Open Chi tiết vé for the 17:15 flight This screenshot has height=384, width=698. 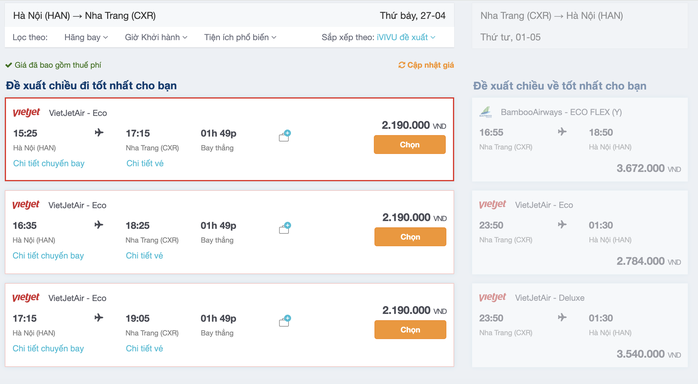tap(144, 348)
